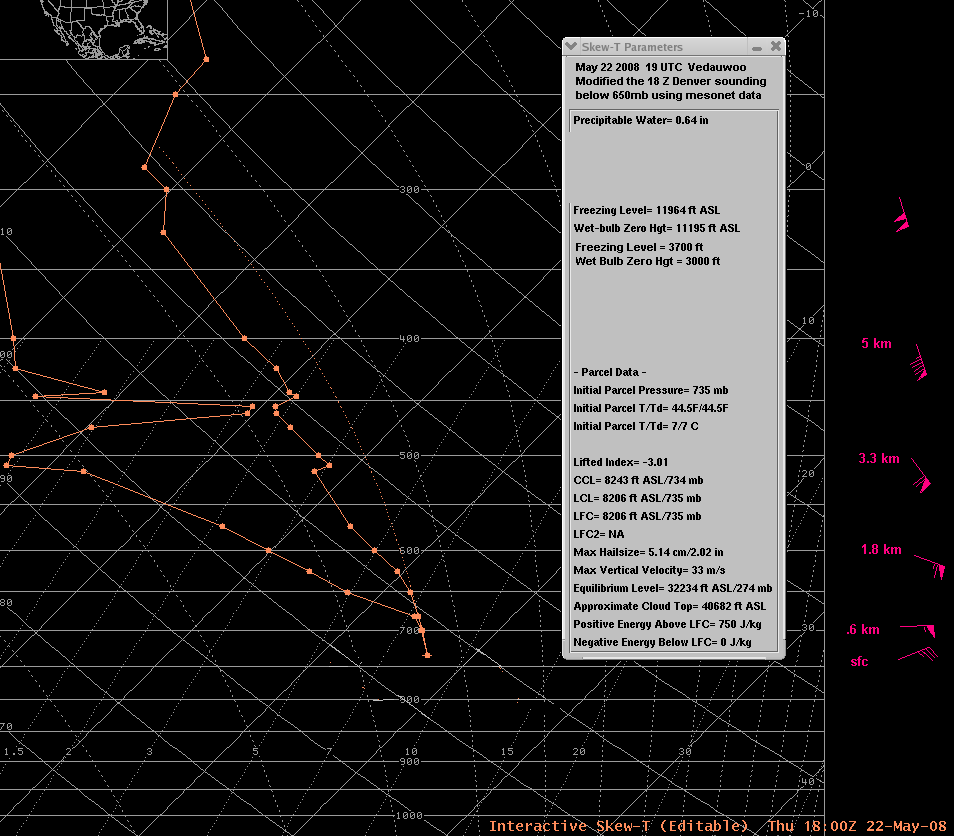Click the 800 mb pressure label
The height and width of the screenshot is (836, 954).
coord(409,700)
